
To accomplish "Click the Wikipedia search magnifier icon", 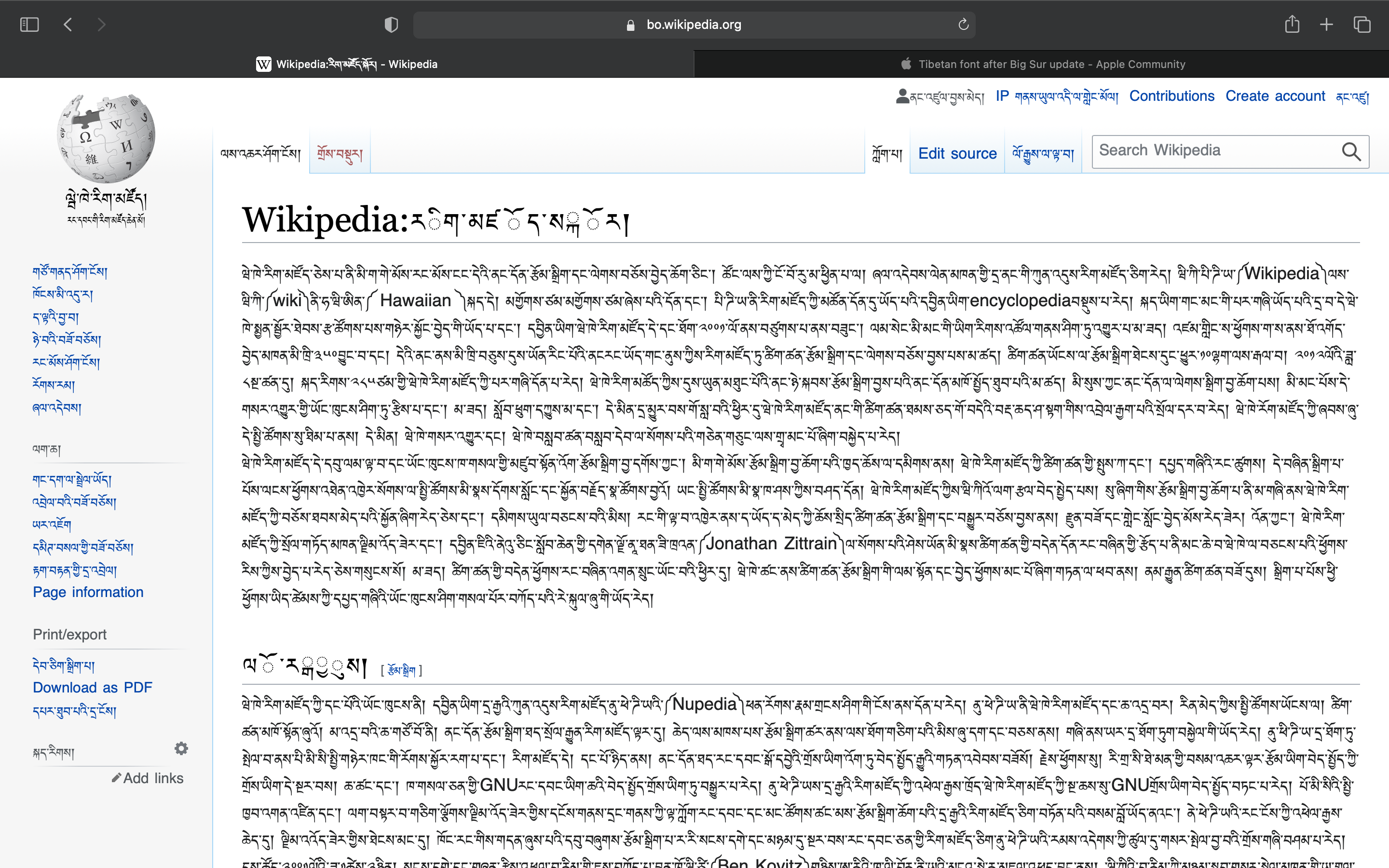I will [1351, 151].
